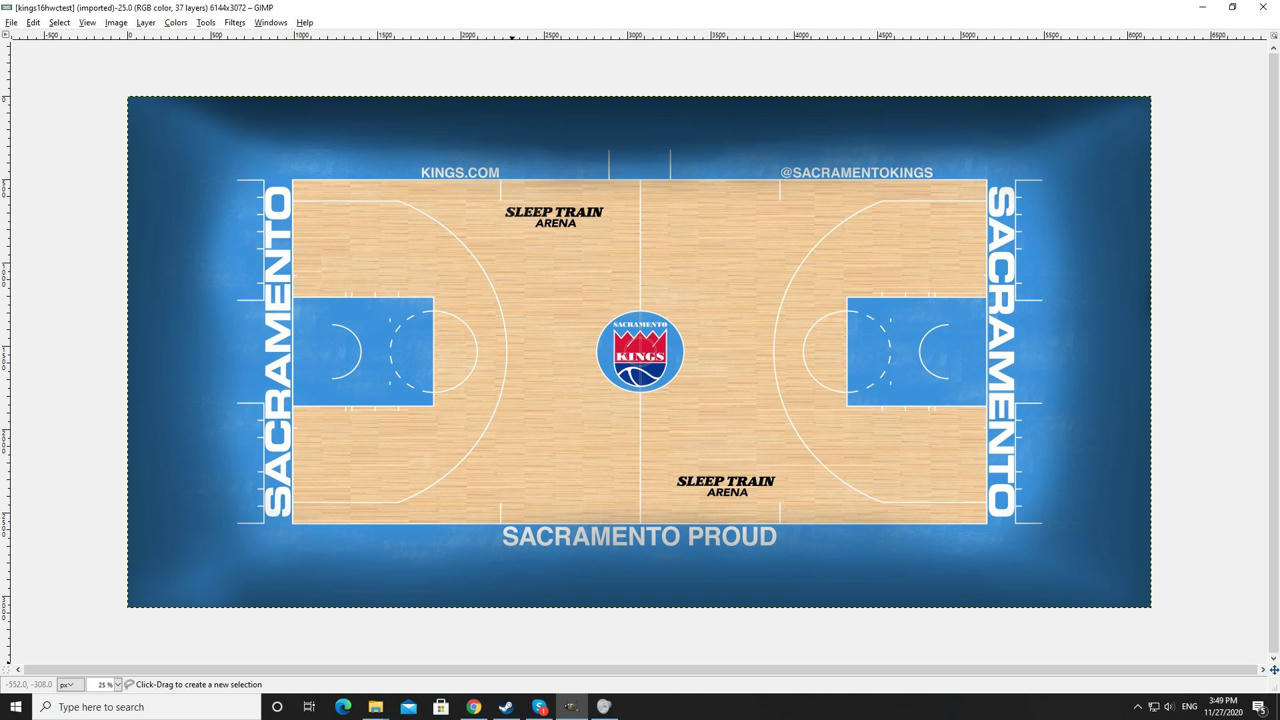Expand the zoom level dropdown arrow
1280x720 pixels.
coord(118,685)
